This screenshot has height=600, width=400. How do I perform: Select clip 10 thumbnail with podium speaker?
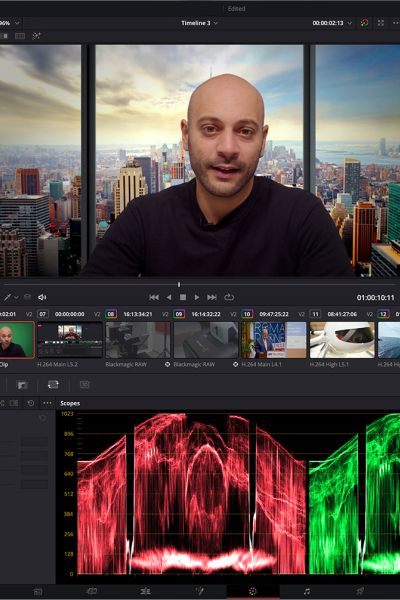pos(274,340)
